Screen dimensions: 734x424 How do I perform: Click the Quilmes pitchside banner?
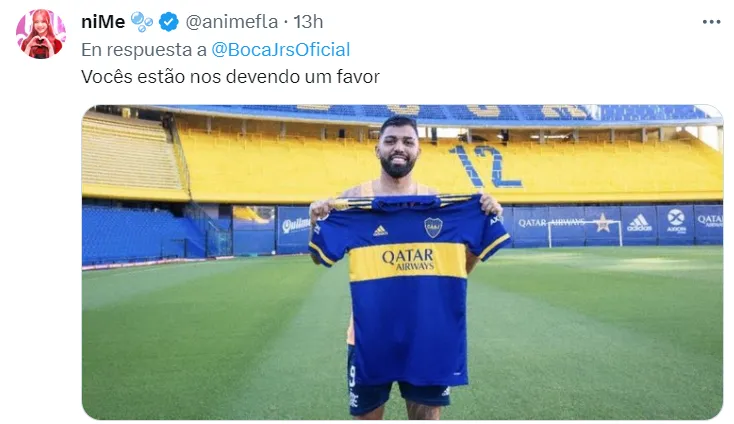point(294,227)
